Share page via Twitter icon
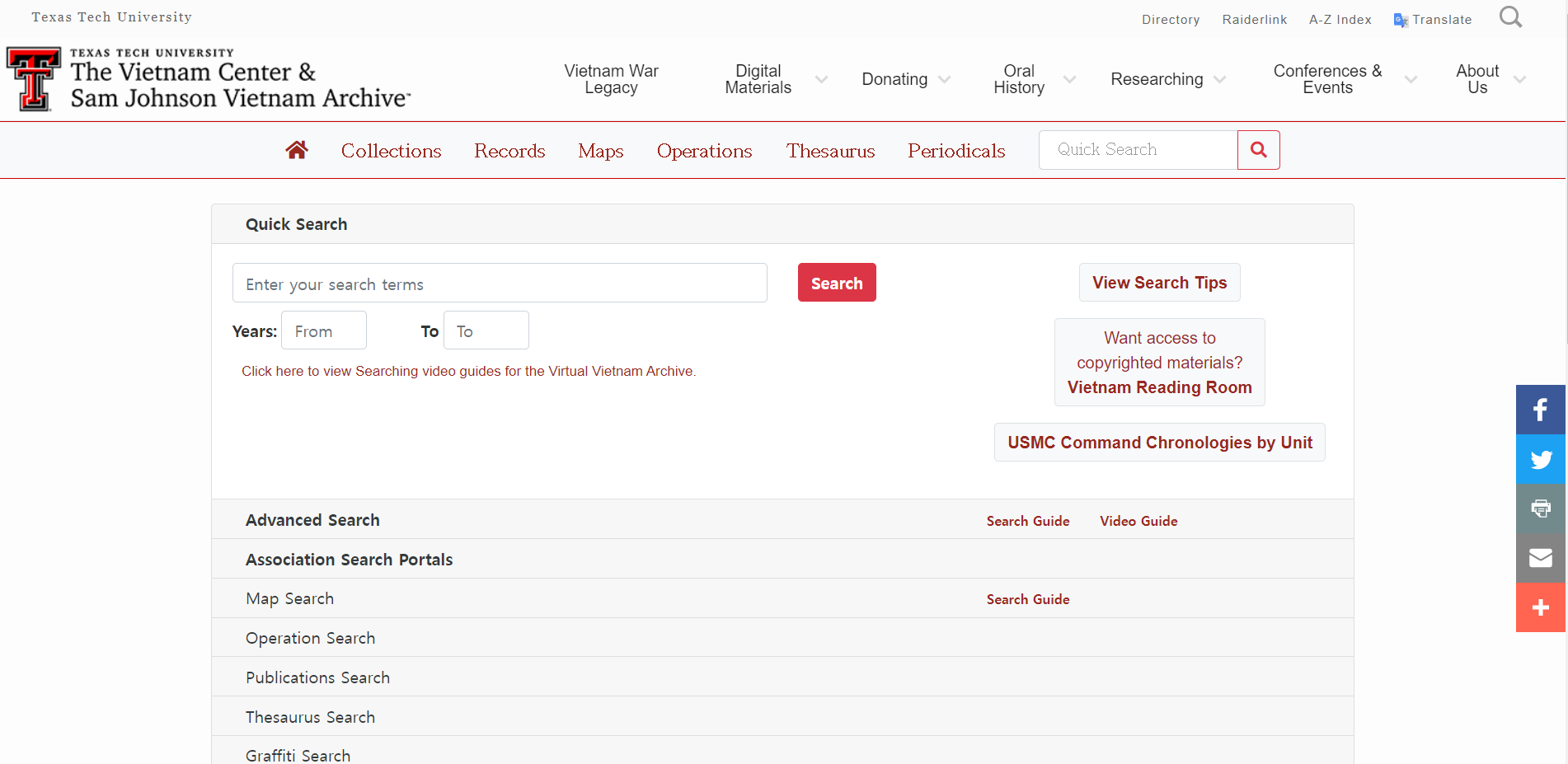1568x764 pixels. click(x=1540, y=459)
